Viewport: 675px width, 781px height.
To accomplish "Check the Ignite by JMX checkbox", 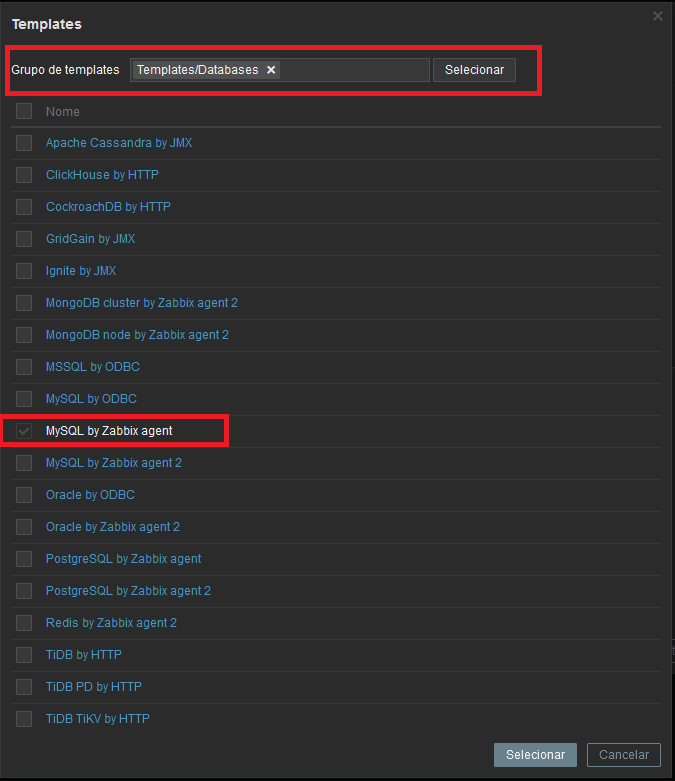I will 24,271.
